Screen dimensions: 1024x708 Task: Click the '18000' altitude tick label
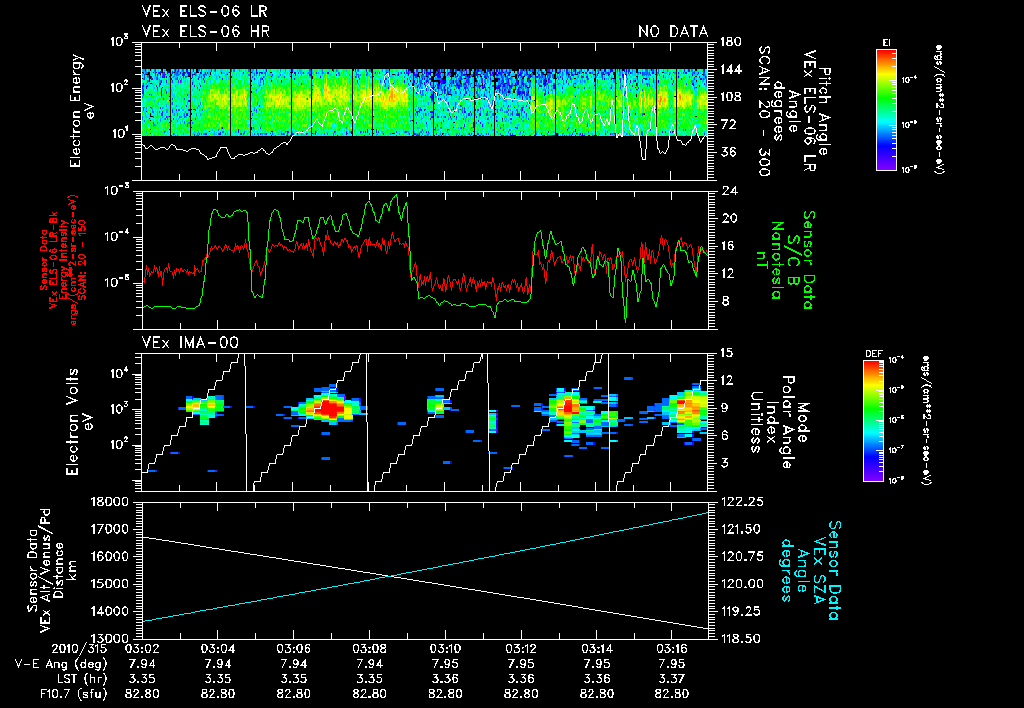click(110, 502)
